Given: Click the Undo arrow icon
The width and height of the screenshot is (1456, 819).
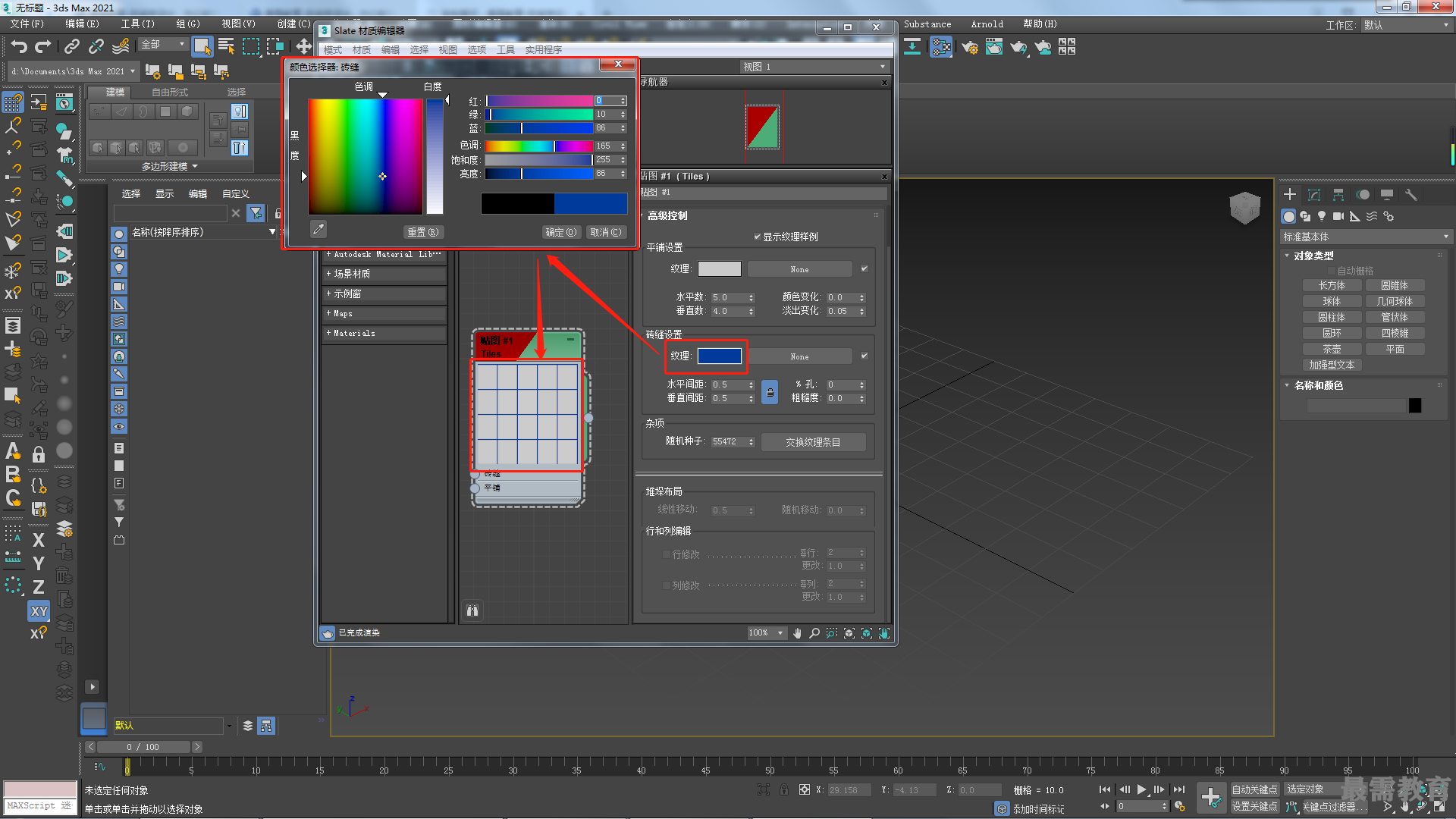Looking at the screenshot, I should click(19, 47).
